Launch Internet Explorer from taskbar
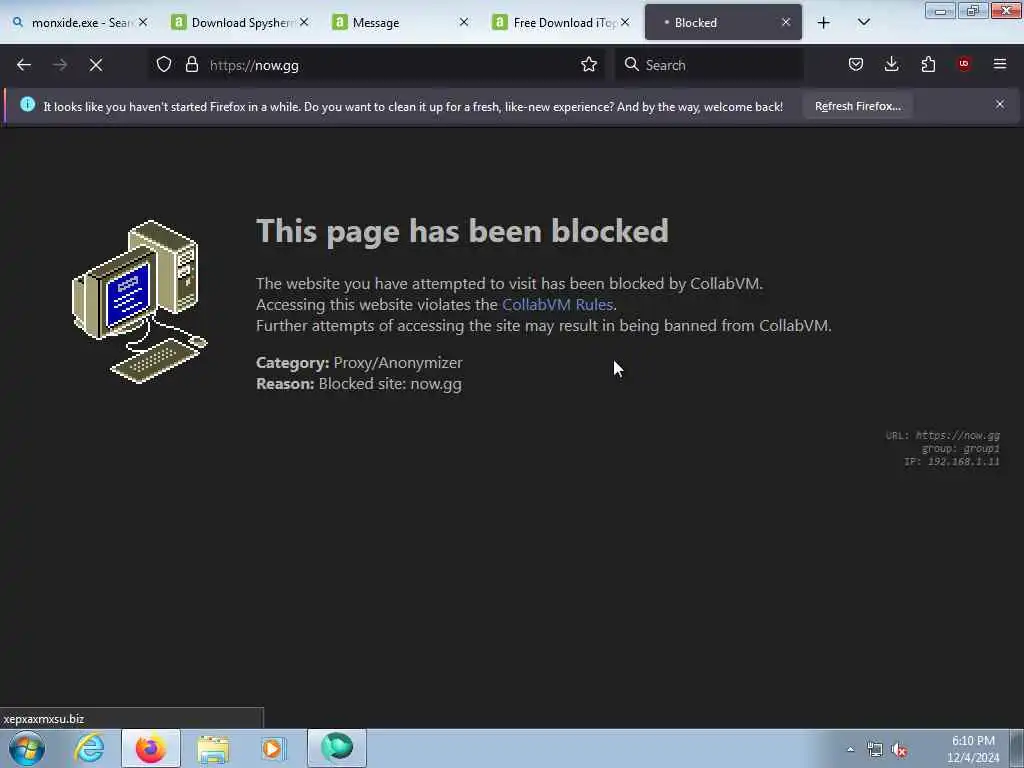This screenshot has width=1024, height=768. (89, 748)
